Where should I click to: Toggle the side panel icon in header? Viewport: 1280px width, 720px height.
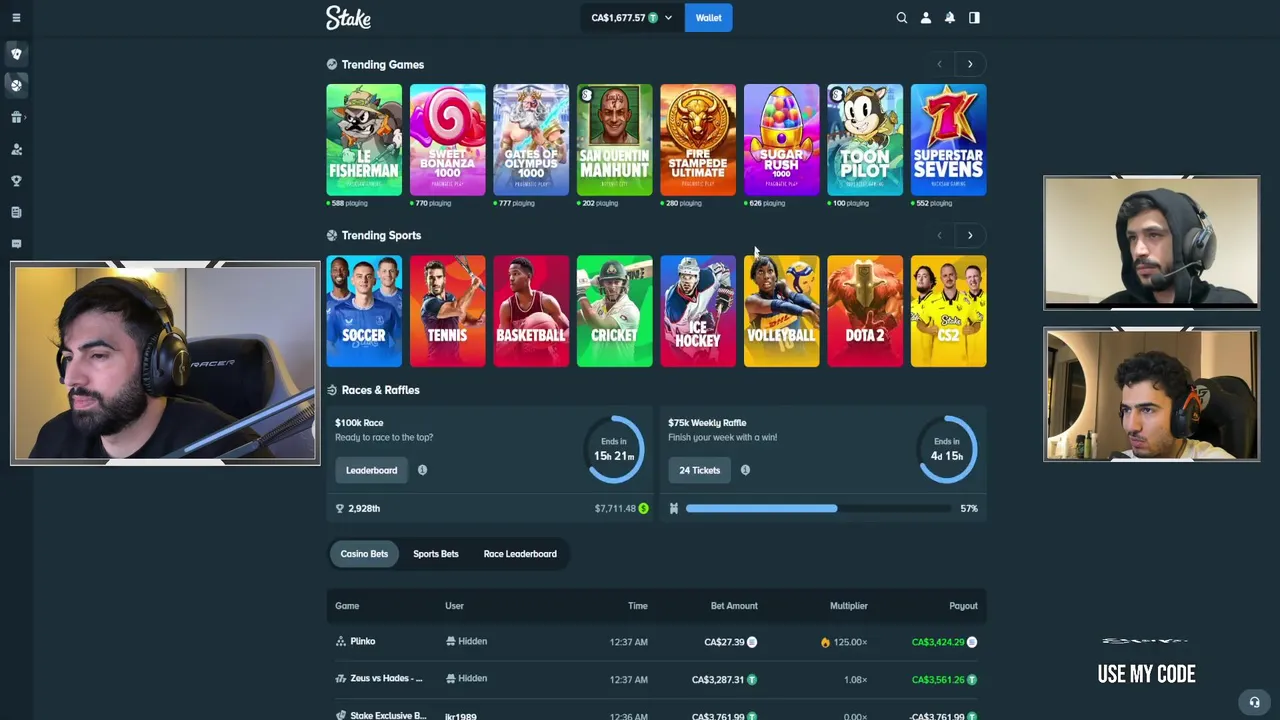974,18
